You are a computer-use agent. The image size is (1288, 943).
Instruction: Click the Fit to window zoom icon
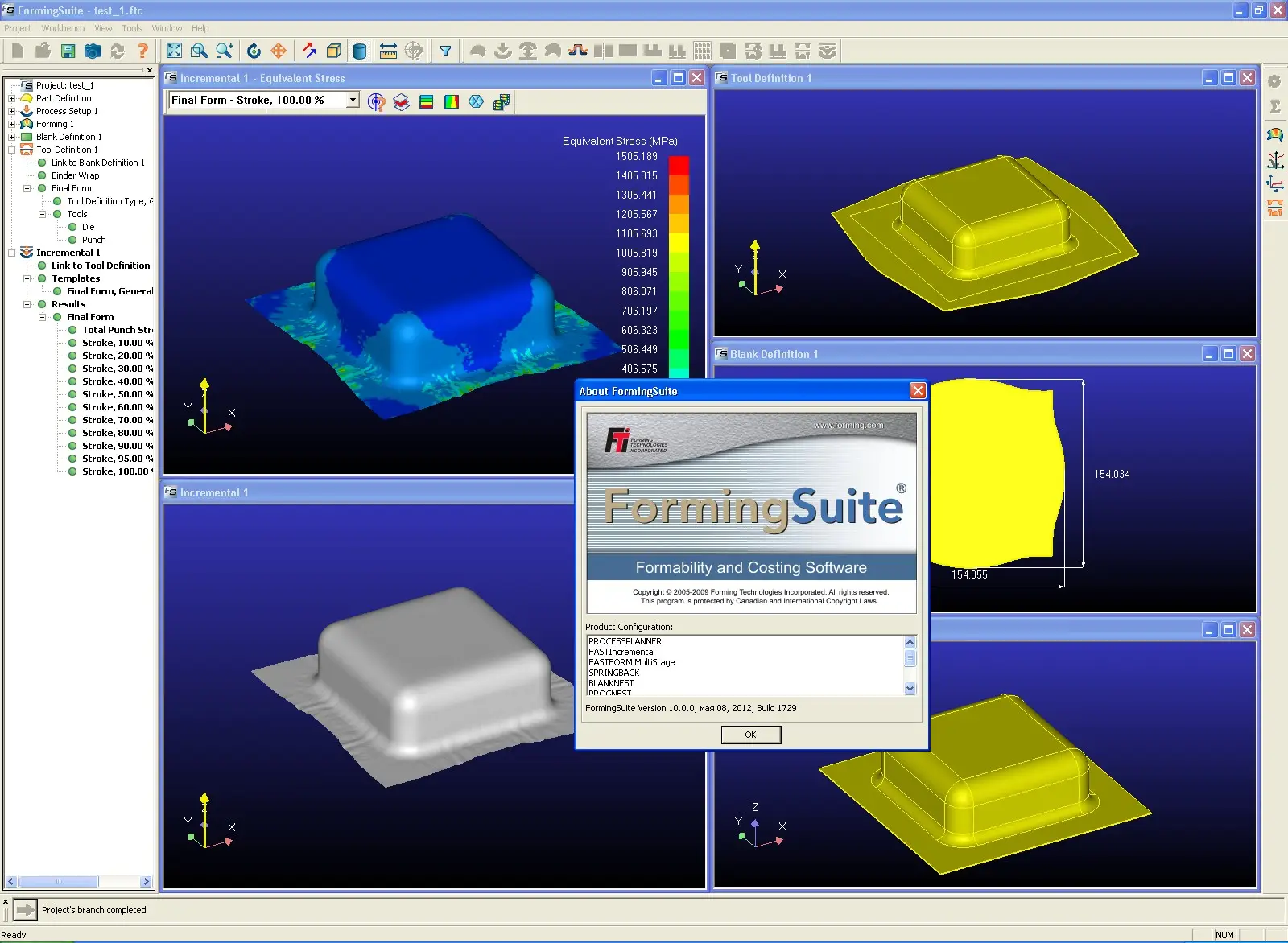pyautogui.click(x=174, y=51)
